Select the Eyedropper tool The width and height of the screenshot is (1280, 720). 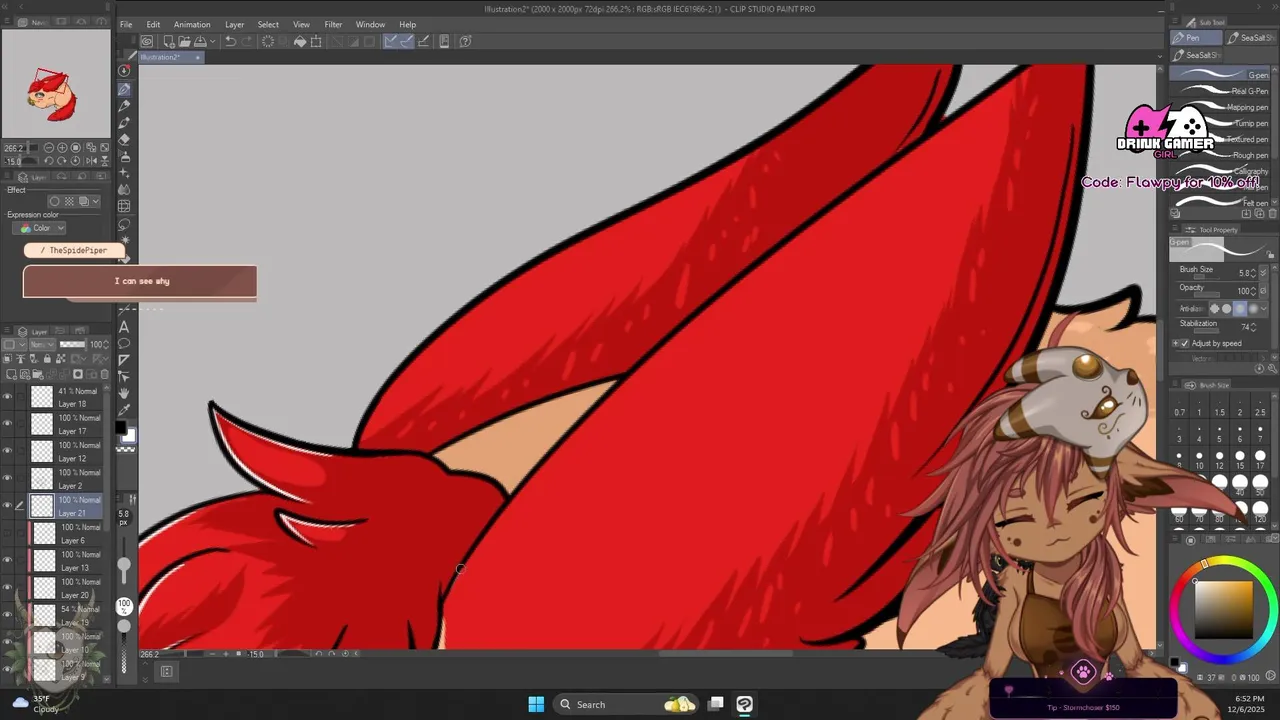[124, 410]
